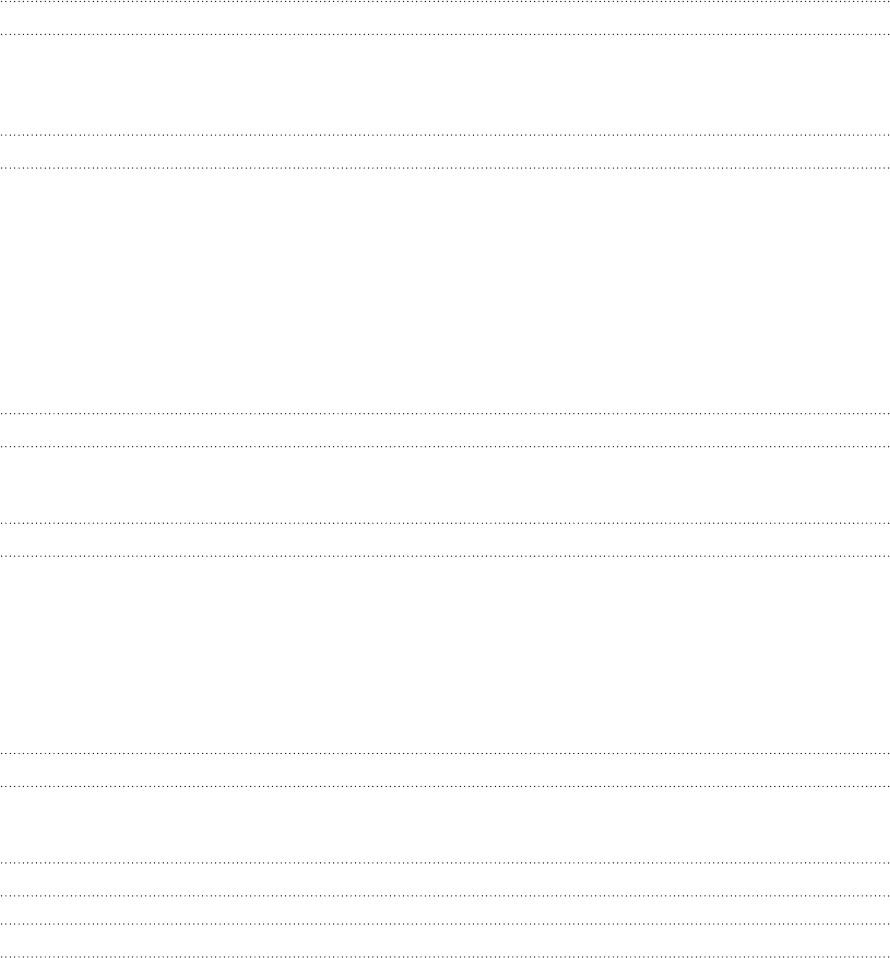Click the fourth dotted line from bottom

click(x=445, y=863)
